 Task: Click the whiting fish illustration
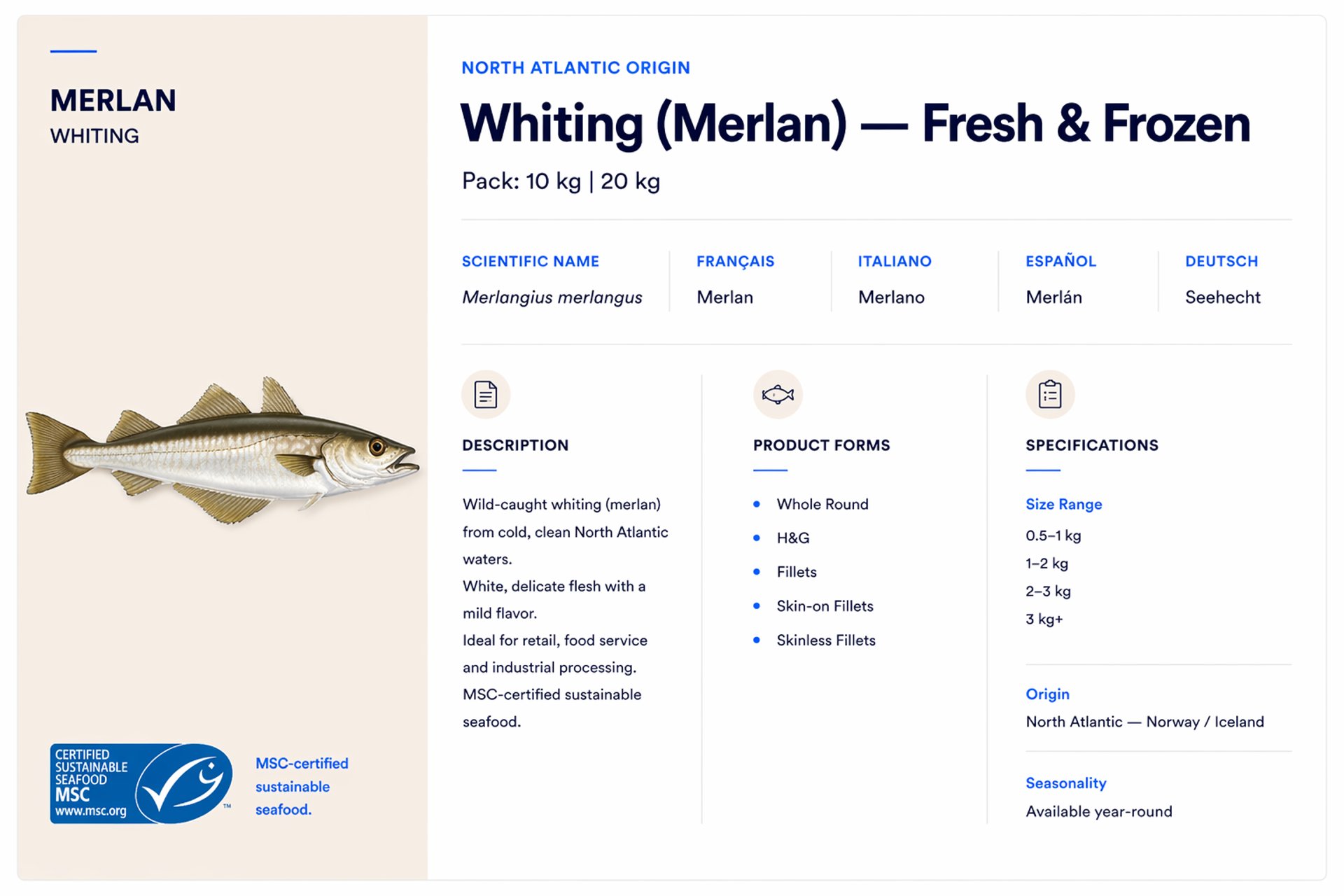(222, 450)
